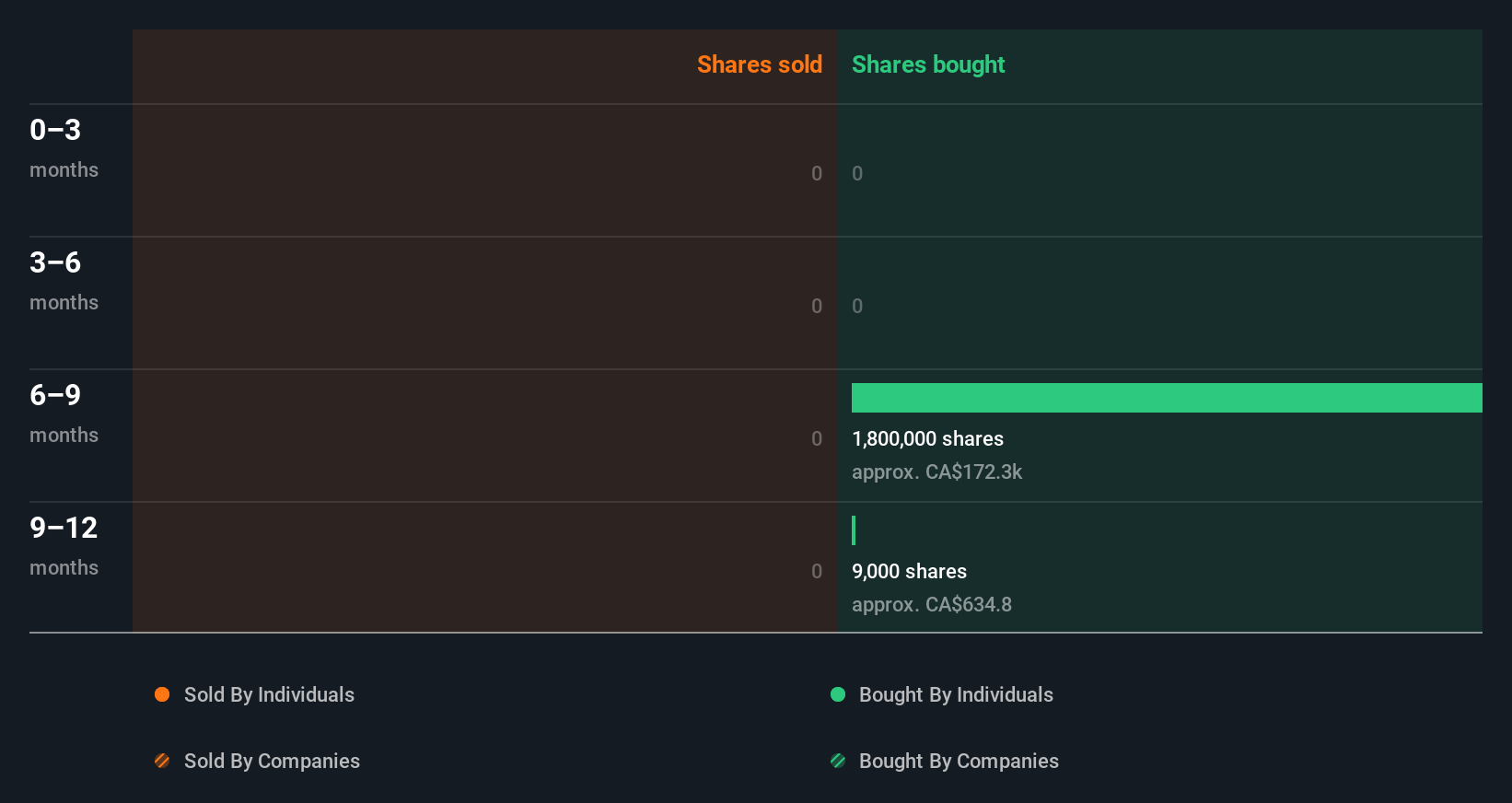
Task: Select the approx. CA$172.3k amount
Action: pos(936,472)
